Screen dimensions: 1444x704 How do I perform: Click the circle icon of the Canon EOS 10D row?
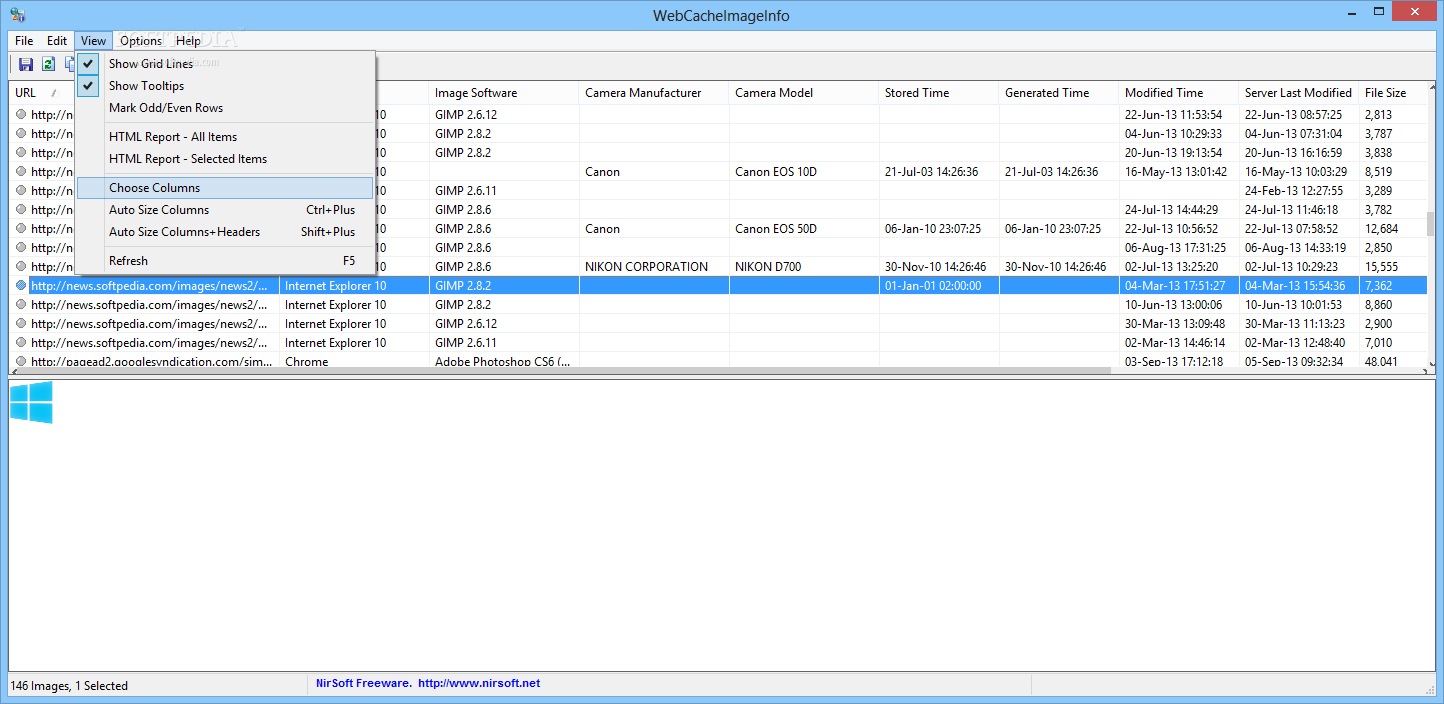[21, 172]
